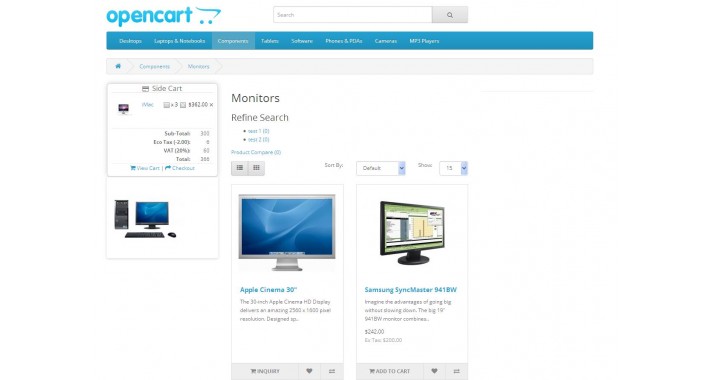Click the Eco Tax (-2.00) label
This screenshot has height=380, width=710.
click(172, 142)
